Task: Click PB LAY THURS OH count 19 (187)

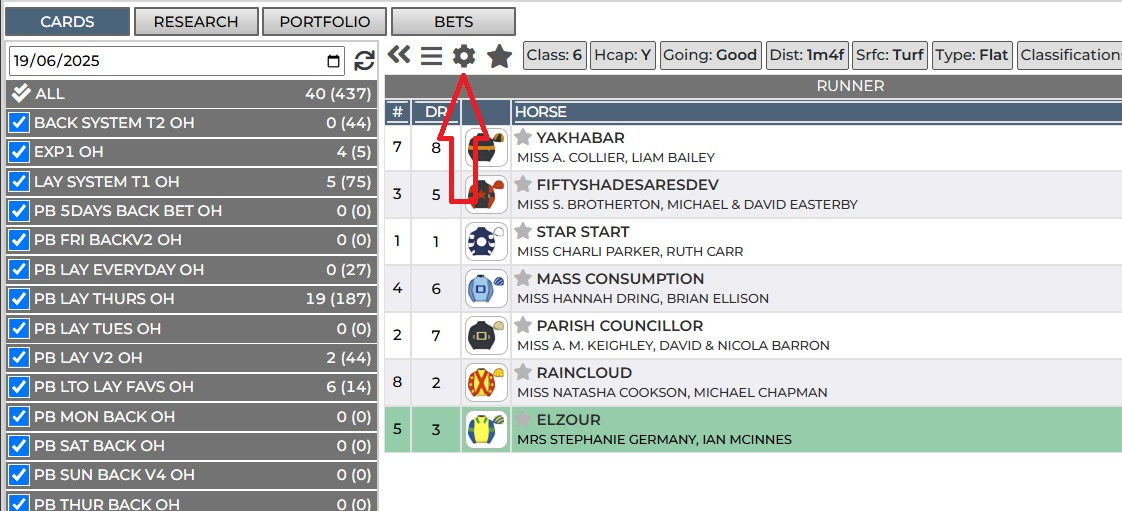Action: [338, 299]
